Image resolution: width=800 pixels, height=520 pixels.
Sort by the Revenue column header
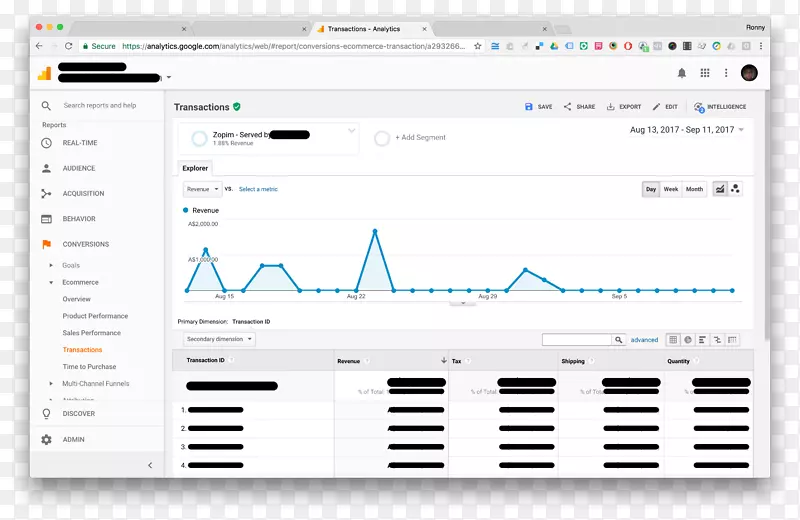click(x=348, y=361)
